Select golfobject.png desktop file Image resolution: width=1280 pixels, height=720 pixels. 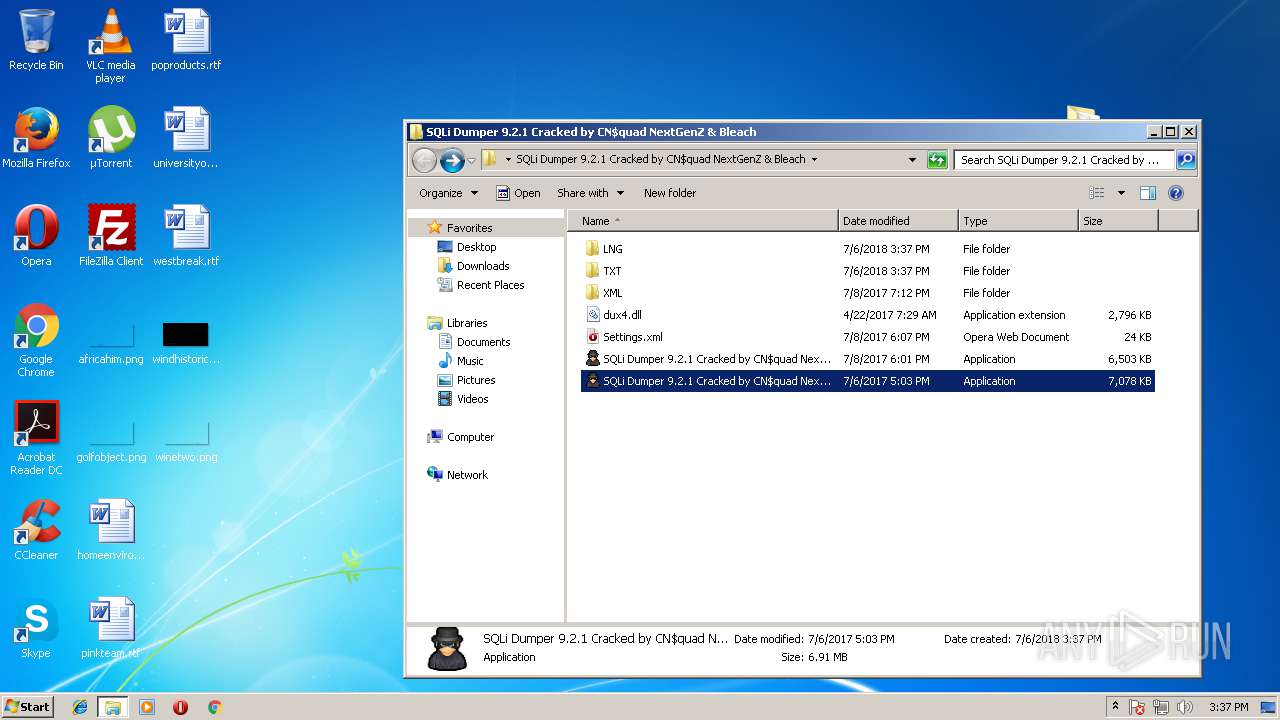click(x=110, y=440)
